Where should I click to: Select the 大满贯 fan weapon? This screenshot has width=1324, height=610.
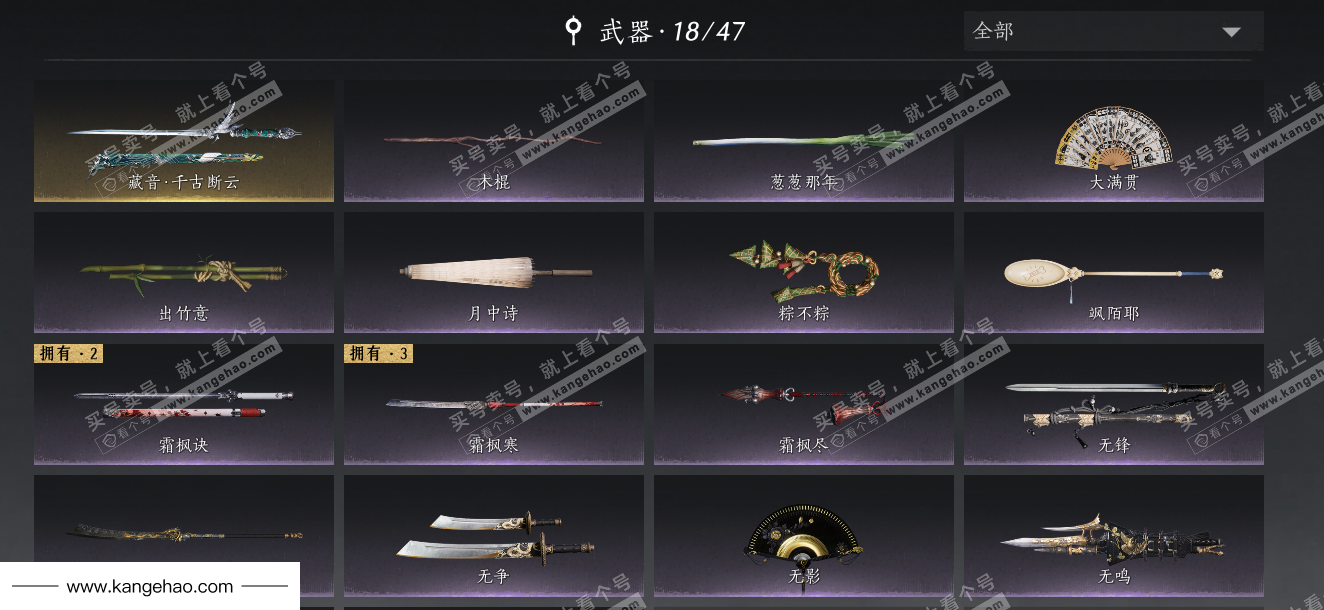pos(1114,141)
